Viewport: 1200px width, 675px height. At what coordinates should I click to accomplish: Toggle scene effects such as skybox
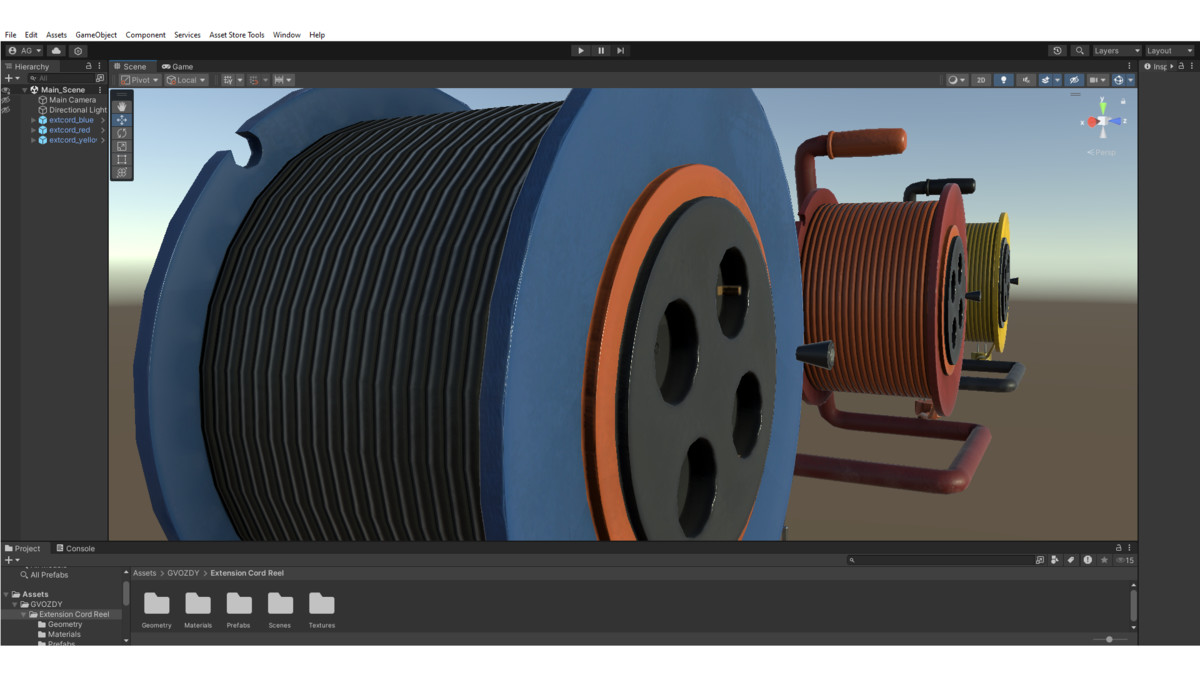pyautogui.click(x=1047, y=80)
